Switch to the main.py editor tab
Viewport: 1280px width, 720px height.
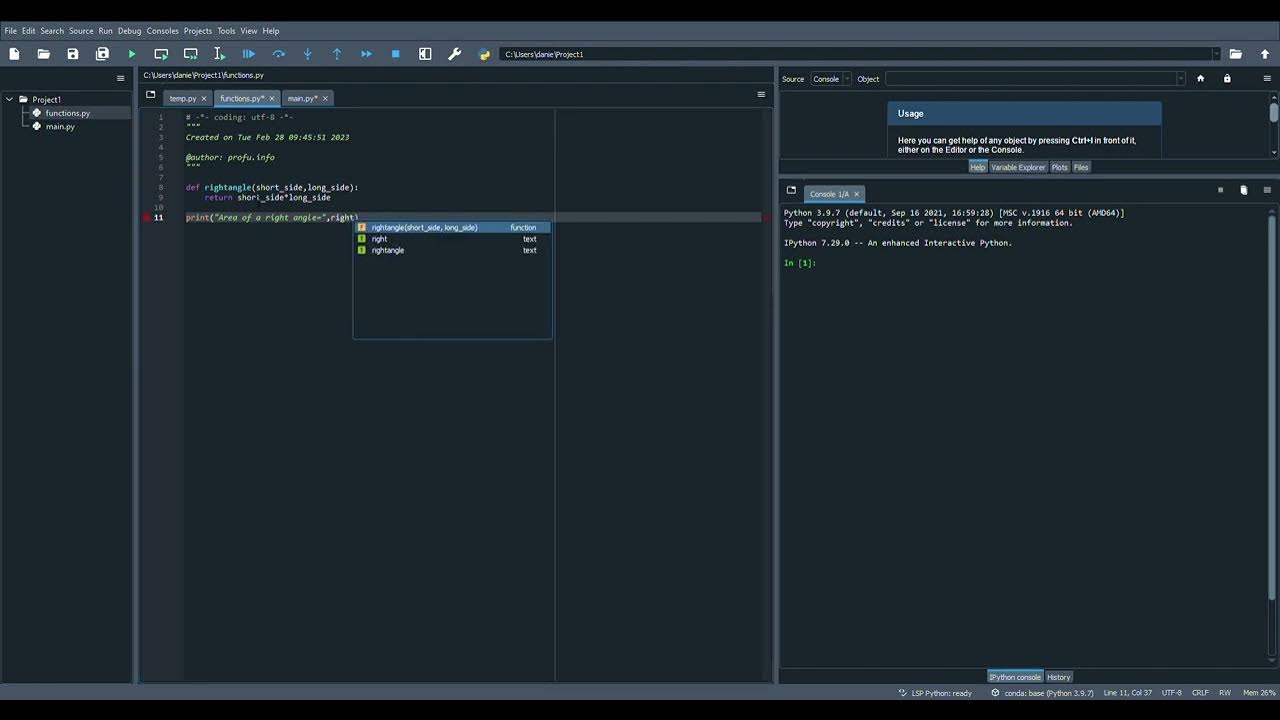(x=302, y=98)
